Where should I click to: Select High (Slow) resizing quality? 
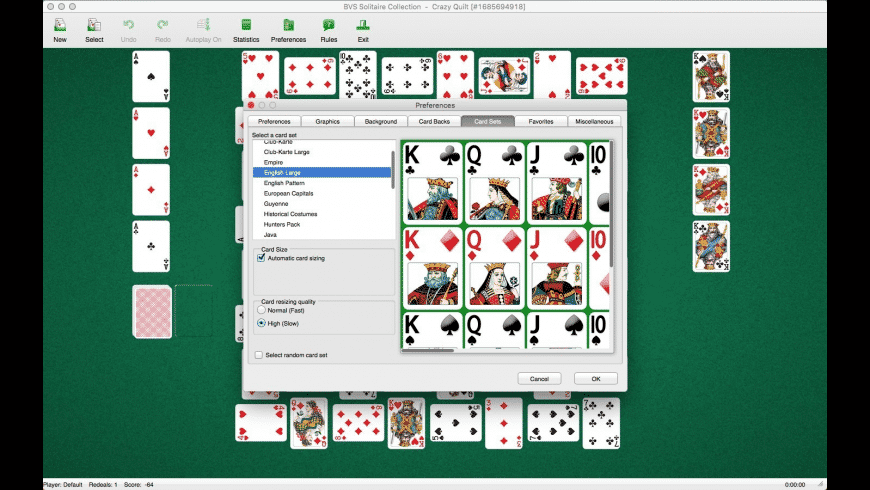(261, 323)
